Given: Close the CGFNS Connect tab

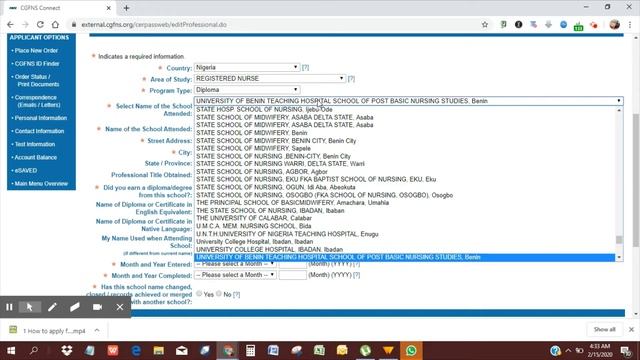Looking at the screenshot, I should click(x=109, y=8).
